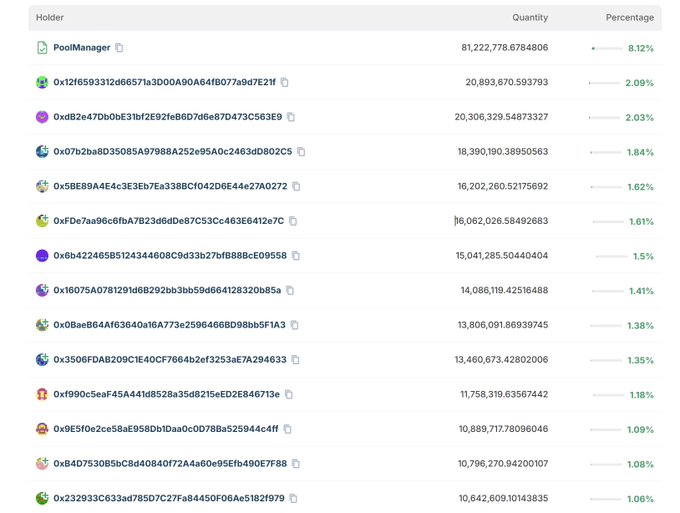Copy the PoolManager address
This screenshot has height=513, width=680.
click(119, 48)
